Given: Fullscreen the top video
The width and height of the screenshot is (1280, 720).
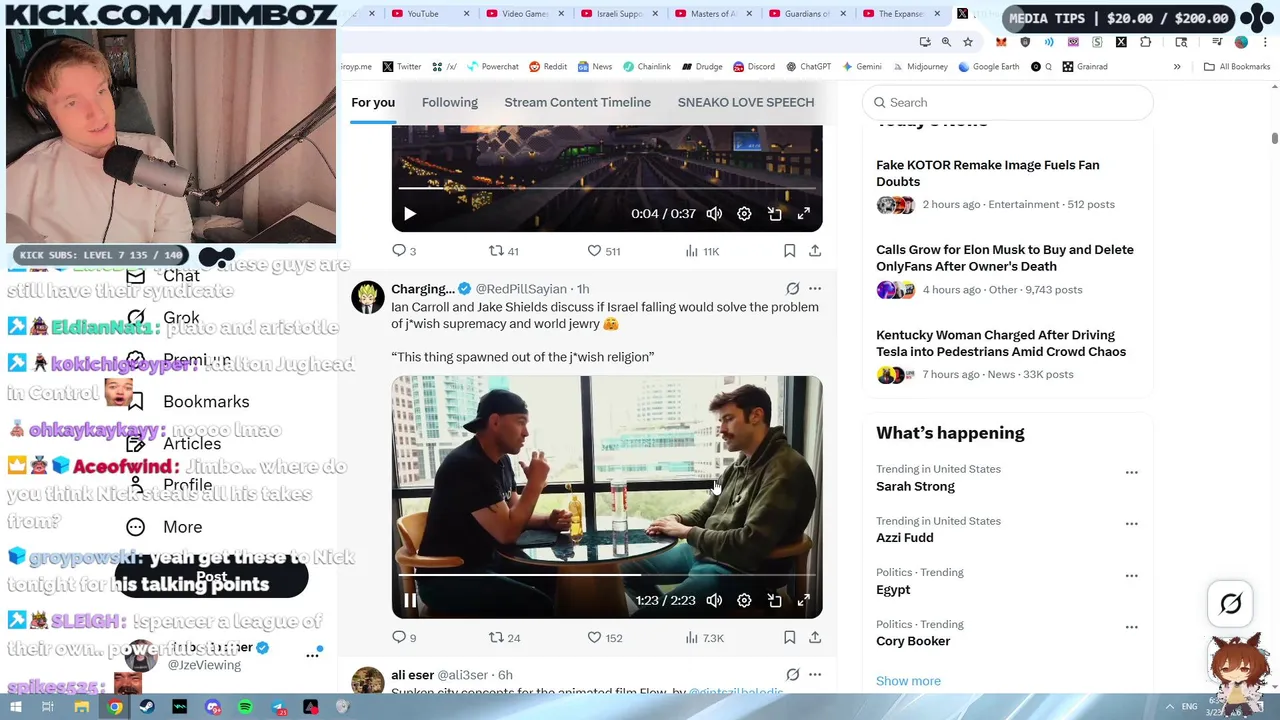Looking at the screenshot, I should pyautogui.click(x=804, y=213).
